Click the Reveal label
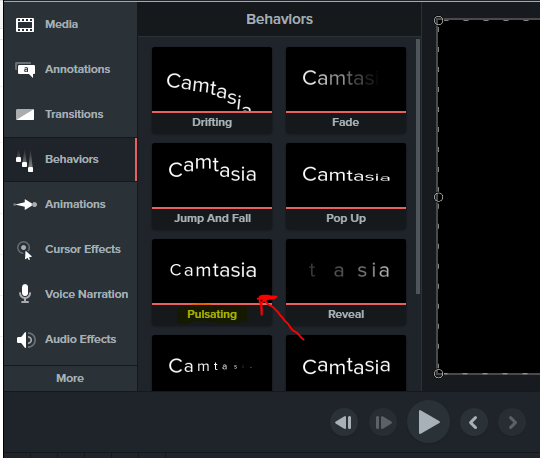The width and height of the screenshot is (540, 458). (x=346, y=314)
